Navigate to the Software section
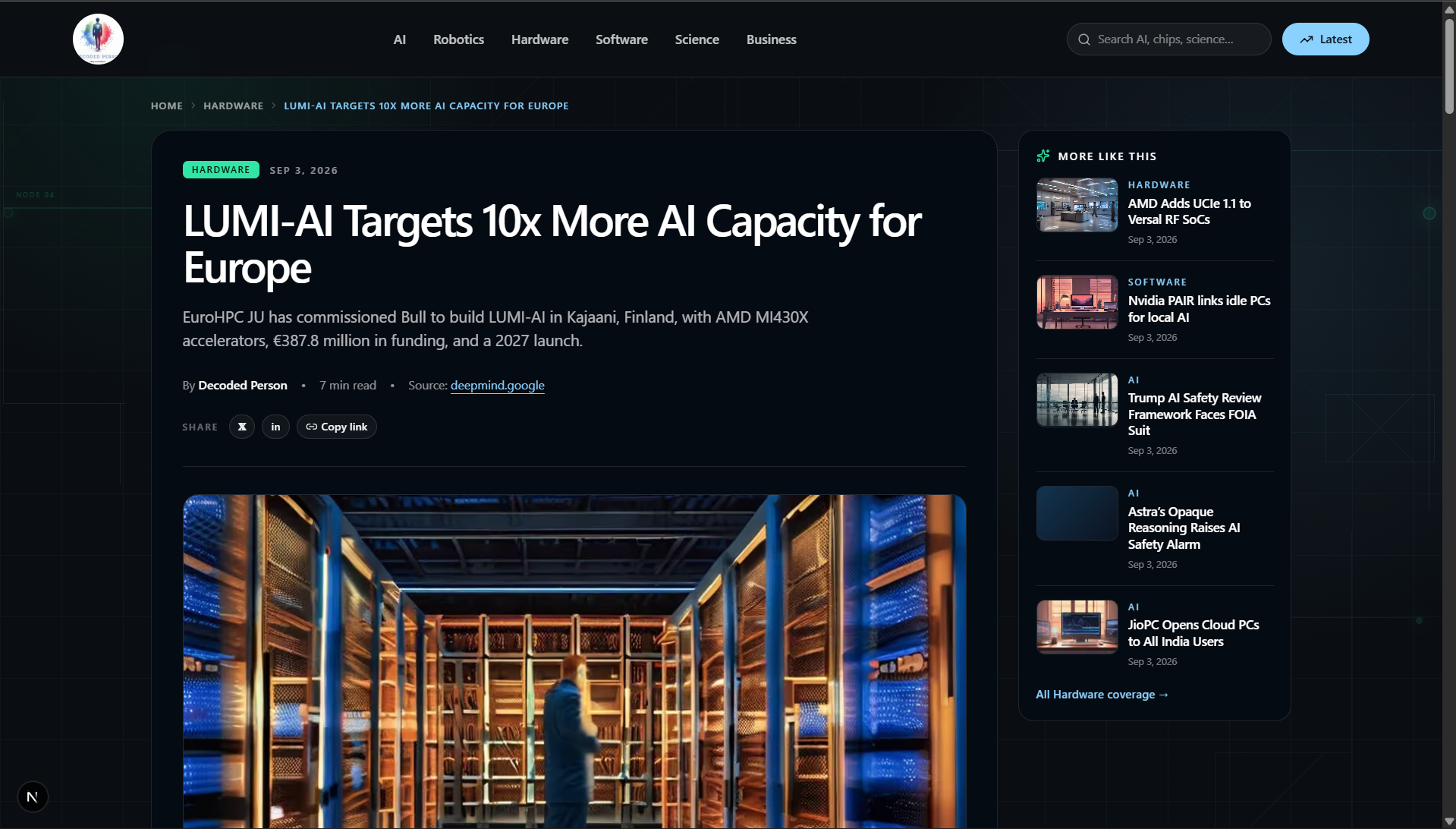The height and width of the screenshot is (829, 1456). (621, 39)
